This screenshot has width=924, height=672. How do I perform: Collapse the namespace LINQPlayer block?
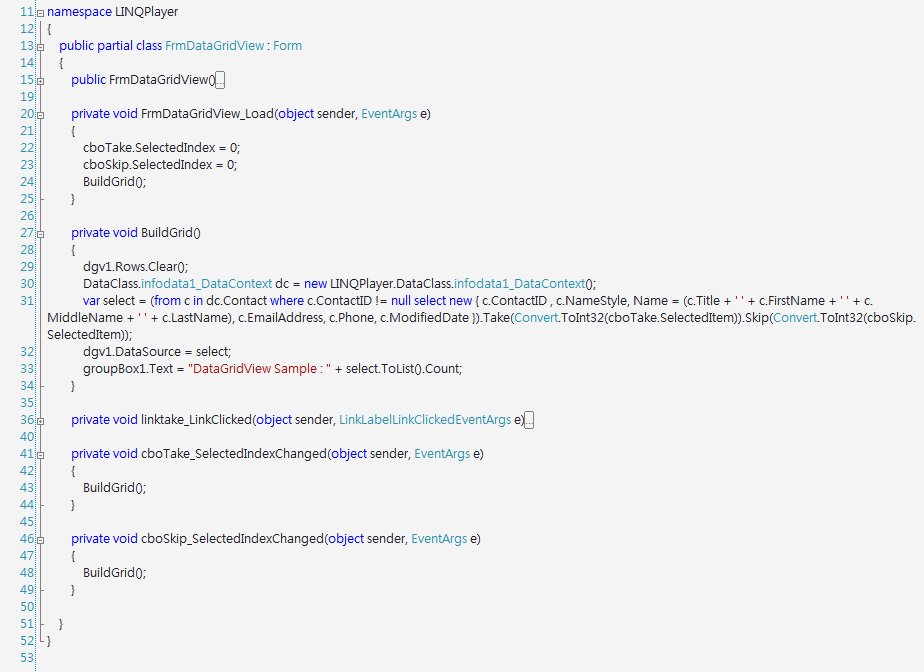click(x=40, y=13)
